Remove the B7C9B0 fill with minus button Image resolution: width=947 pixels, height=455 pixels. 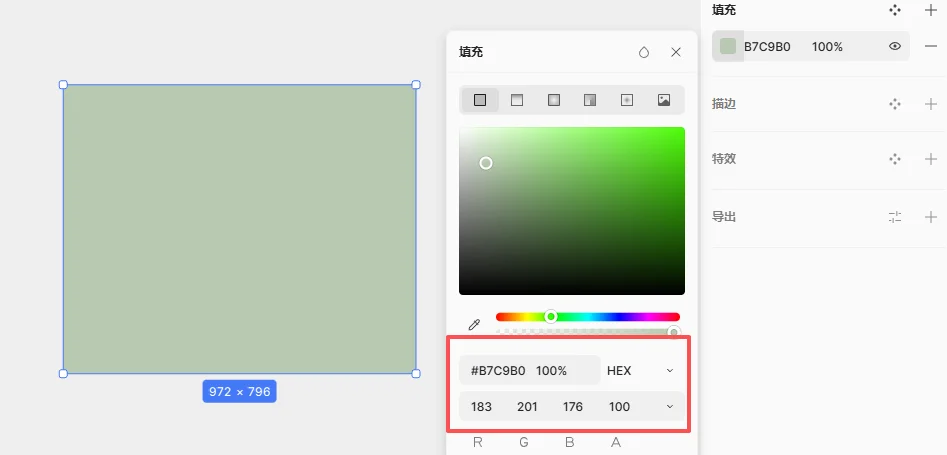[x=931, y=46]
